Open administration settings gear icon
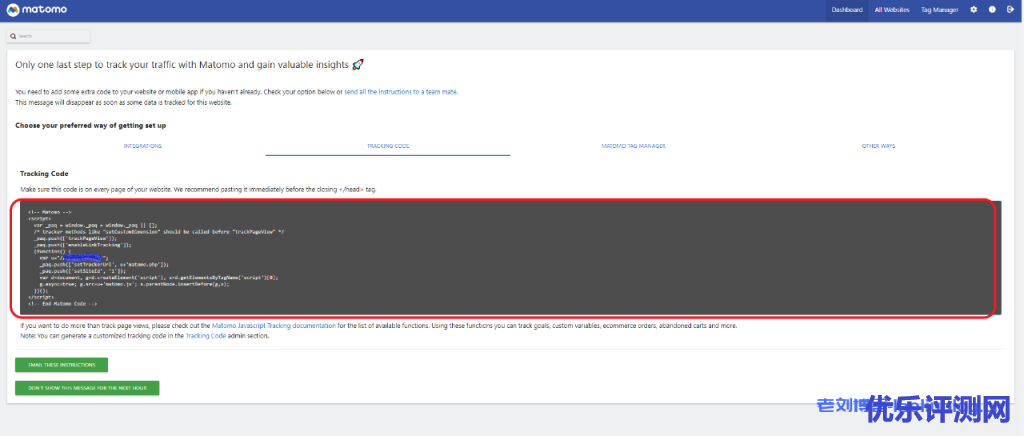 (974, 10)
